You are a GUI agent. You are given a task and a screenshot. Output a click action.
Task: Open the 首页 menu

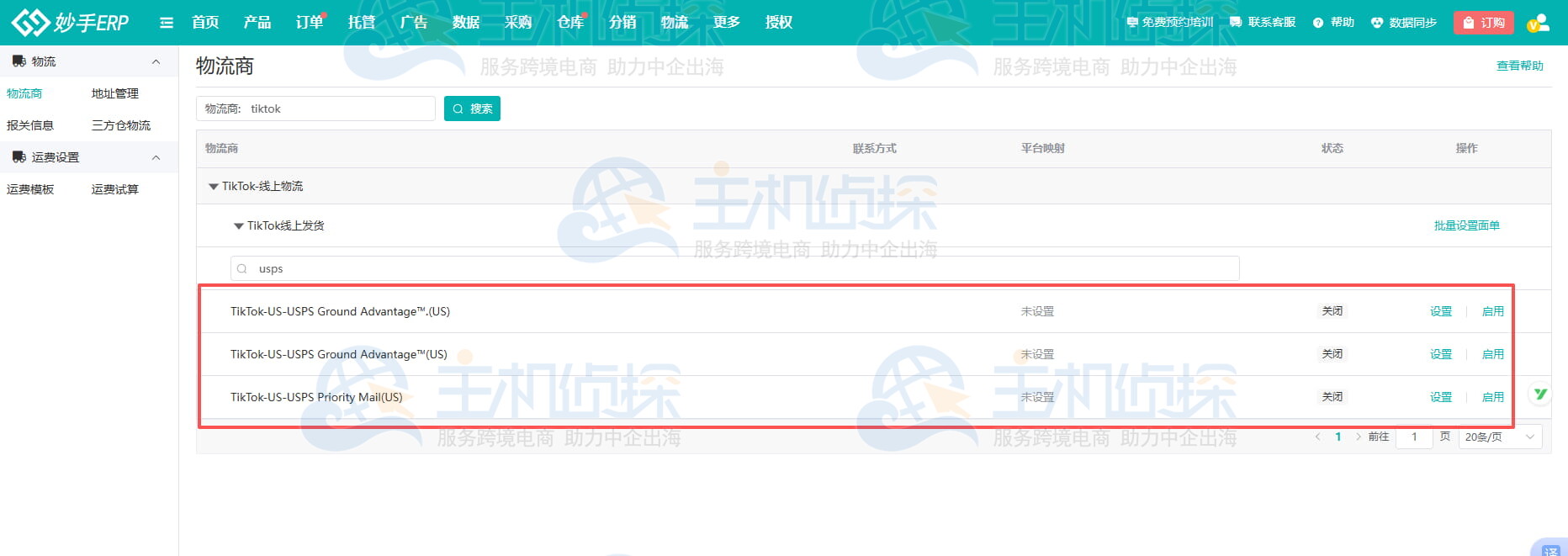[205, 23]
